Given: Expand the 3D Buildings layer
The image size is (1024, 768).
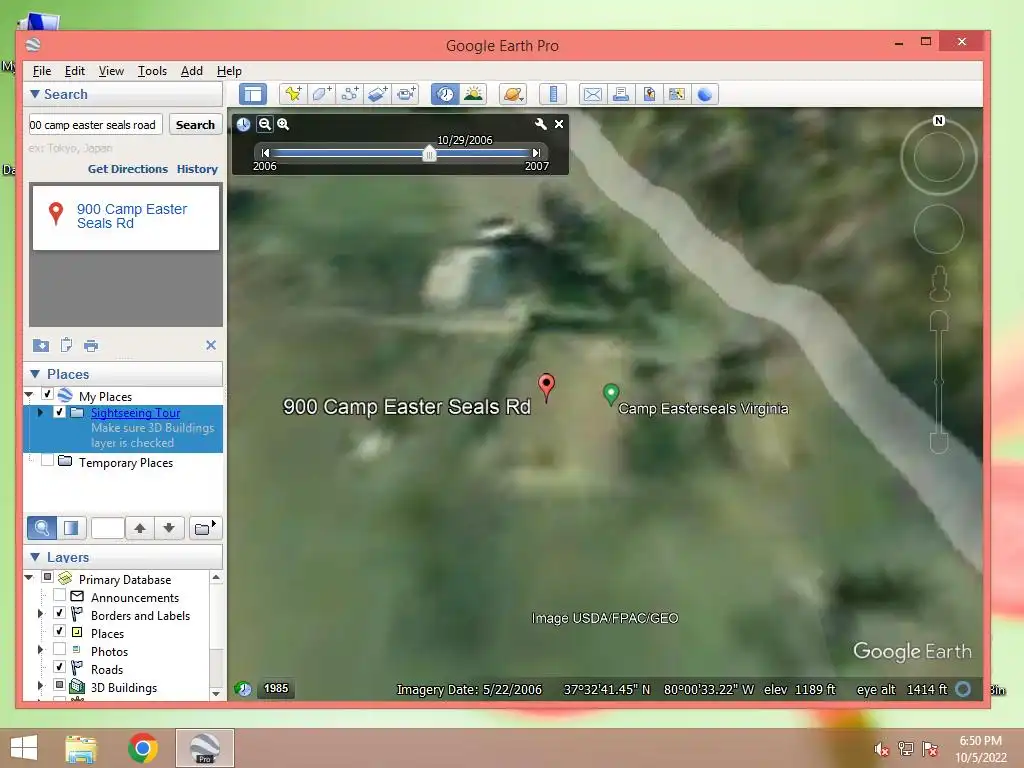Looking at the screenshot, I should (40, 686).
